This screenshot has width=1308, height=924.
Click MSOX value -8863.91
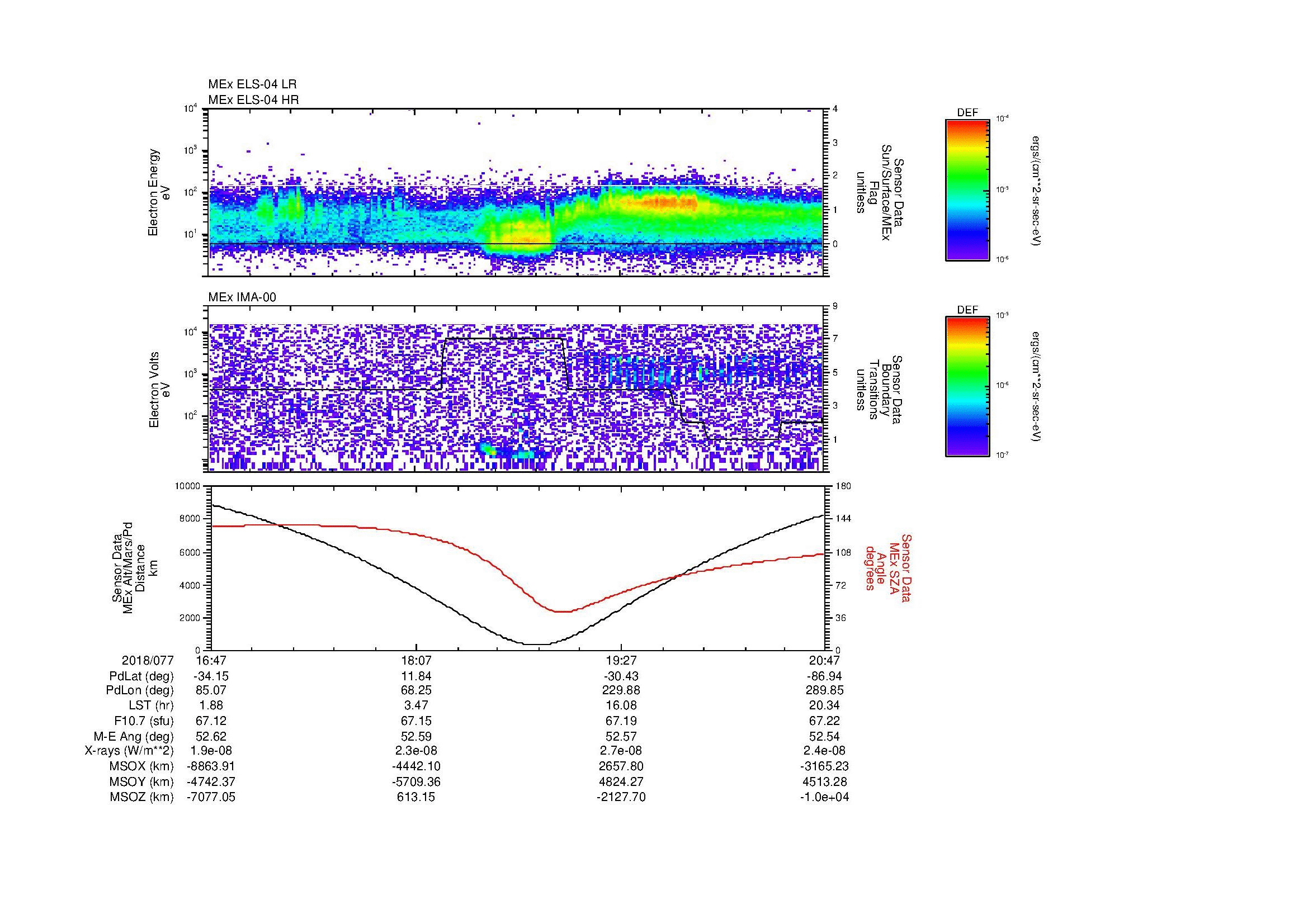coord(211,766)
